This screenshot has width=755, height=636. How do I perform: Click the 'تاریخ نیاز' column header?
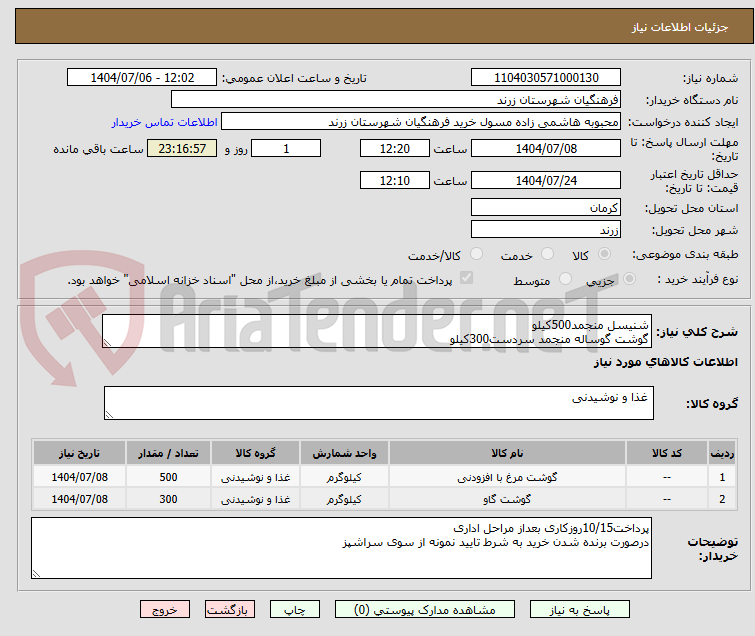click(79, 453)
